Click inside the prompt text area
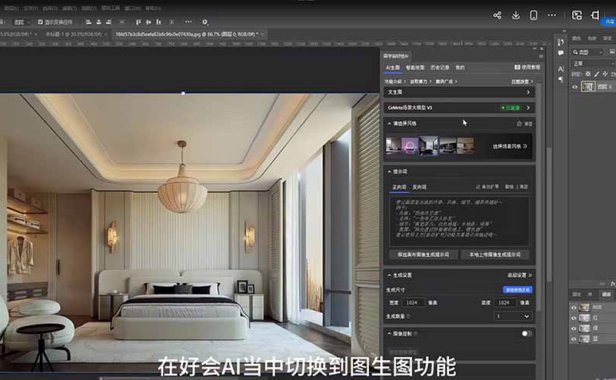 [459, 221]
